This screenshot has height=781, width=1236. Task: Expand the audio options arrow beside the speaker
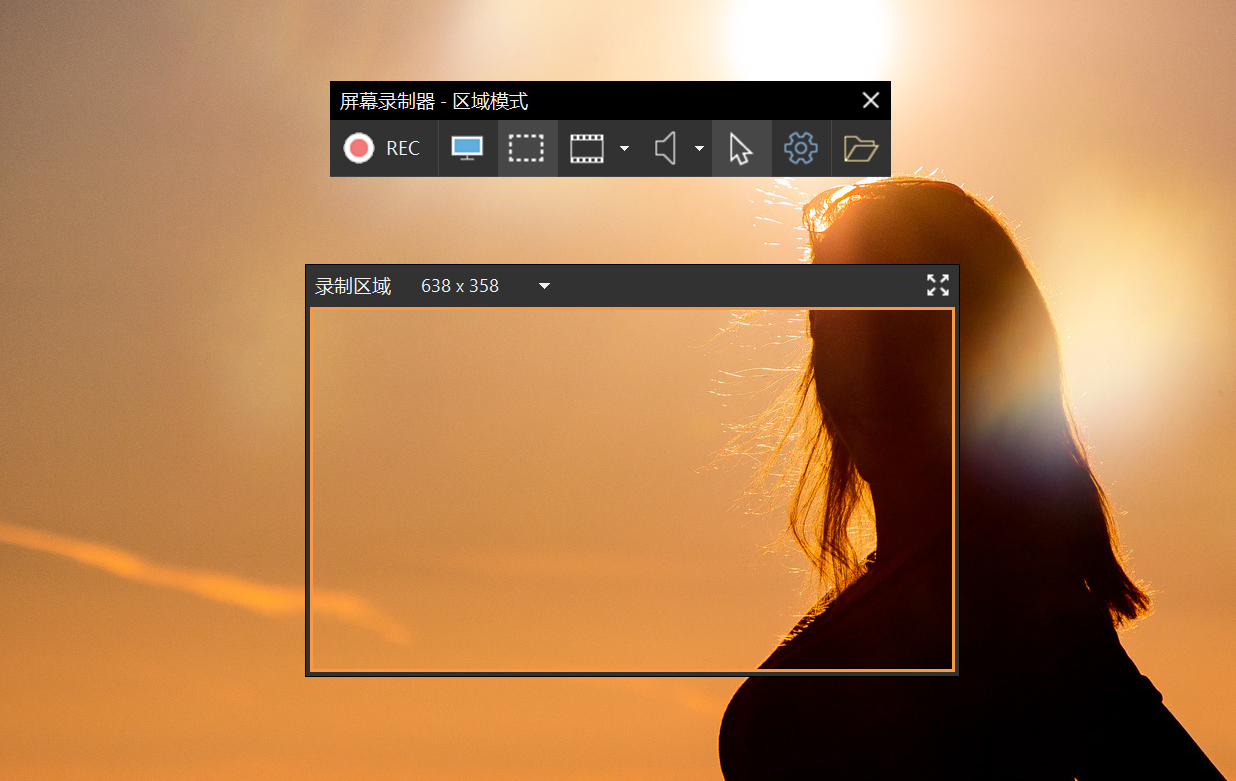click(699, 148)
